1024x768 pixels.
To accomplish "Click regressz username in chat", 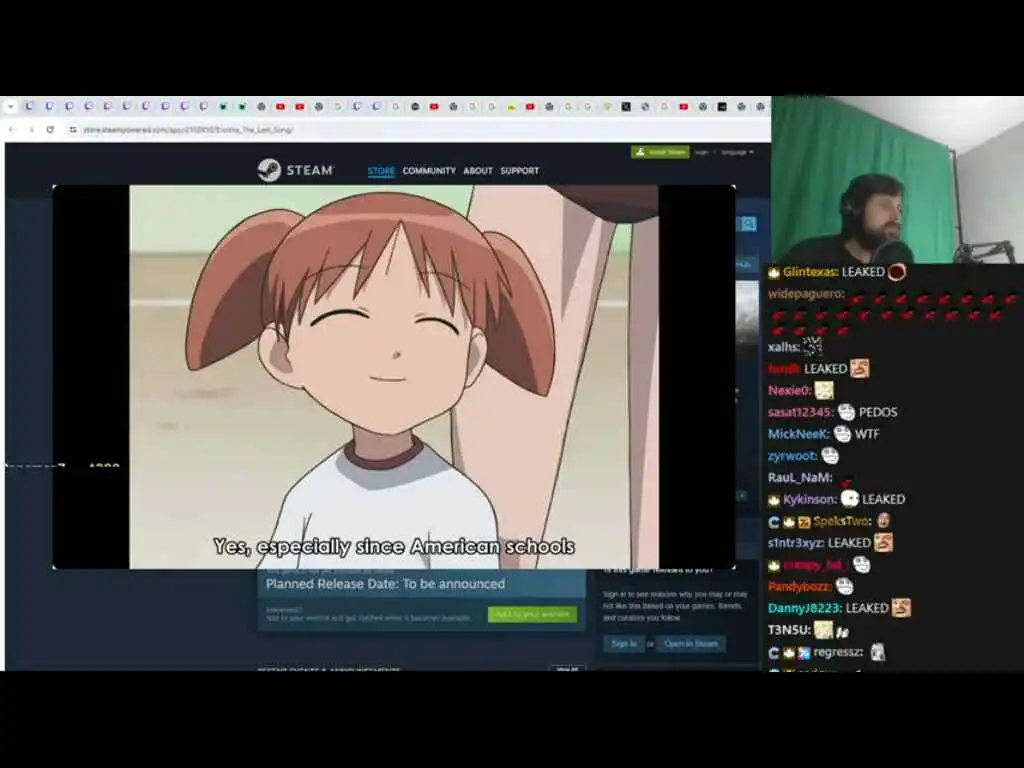I will (838, 652).
